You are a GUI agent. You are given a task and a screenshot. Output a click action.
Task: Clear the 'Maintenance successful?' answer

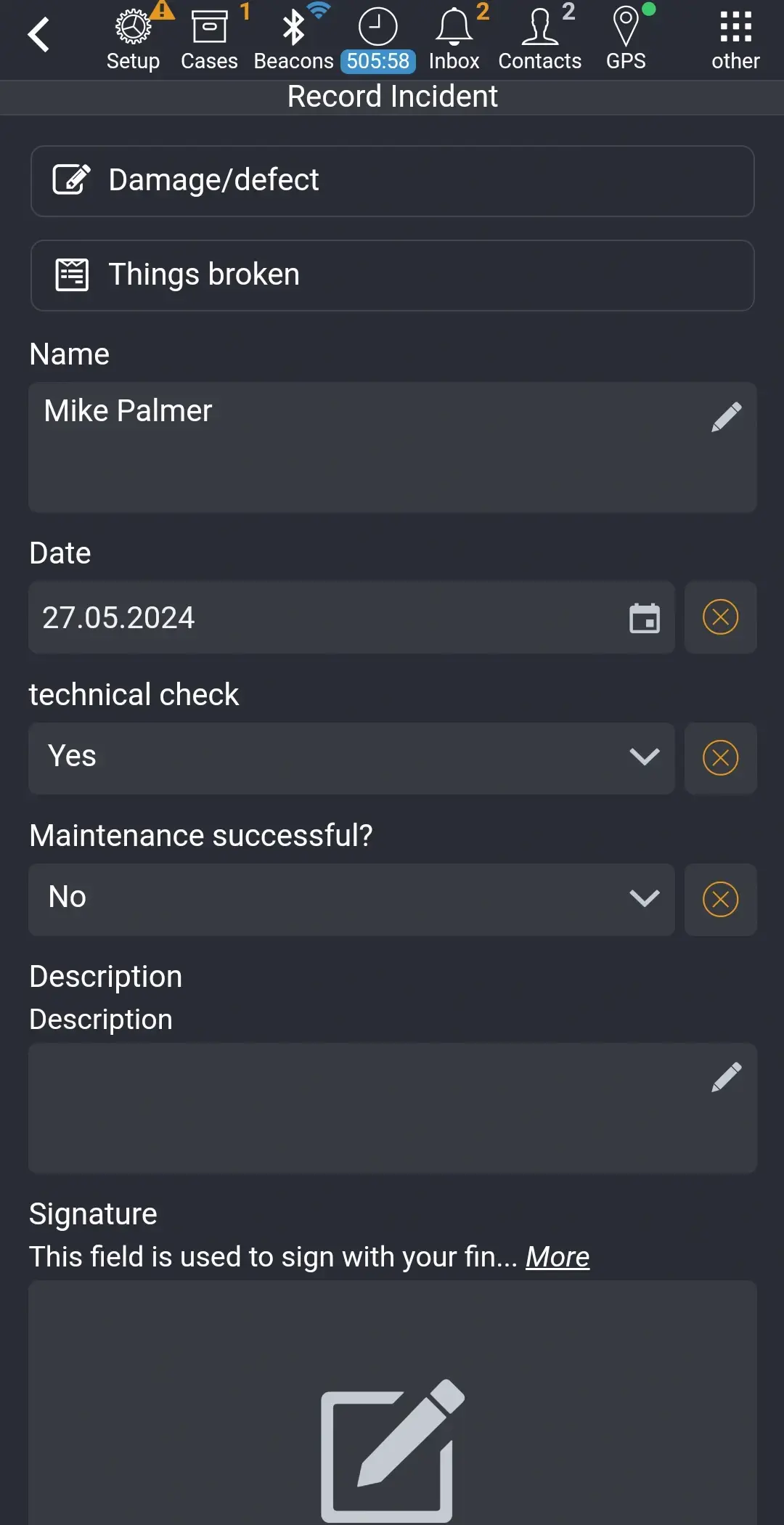720,899
